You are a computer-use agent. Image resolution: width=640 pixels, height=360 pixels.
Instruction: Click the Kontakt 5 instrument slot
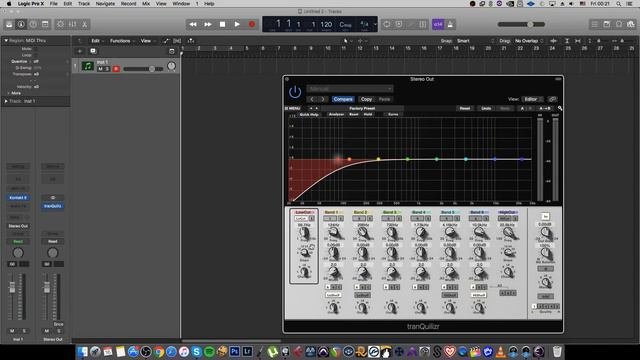click(18, 198)
